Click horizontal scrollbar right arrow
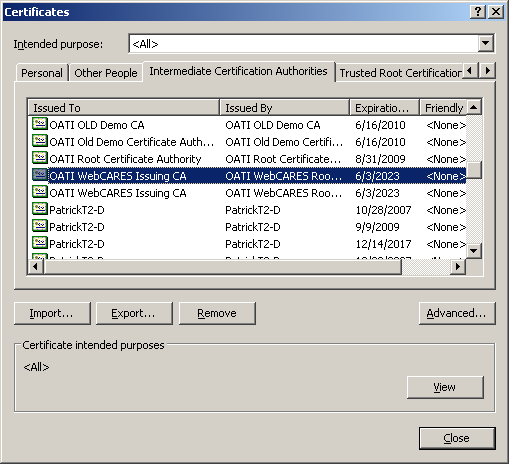 click(x=458, y=267)
